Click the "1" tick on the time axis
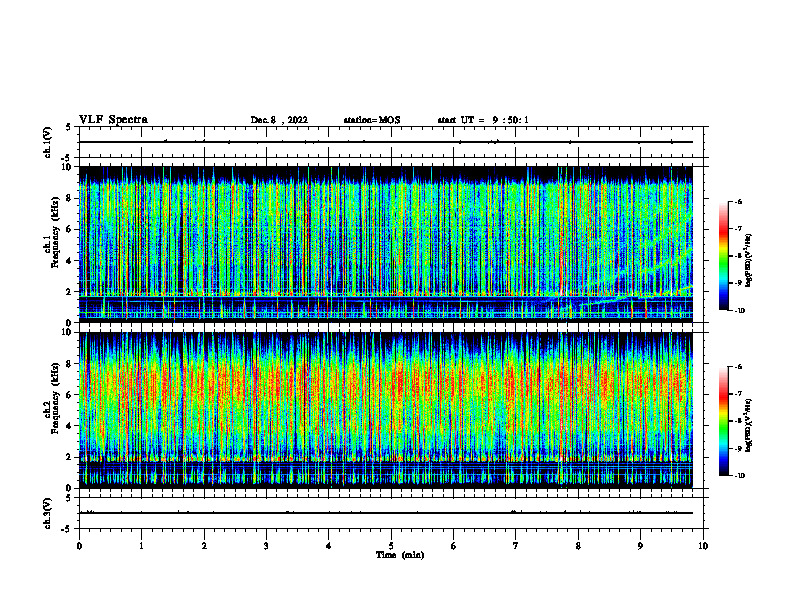Image resolution: width=792 pixels, height=612 pixels. tap(141, 546)
